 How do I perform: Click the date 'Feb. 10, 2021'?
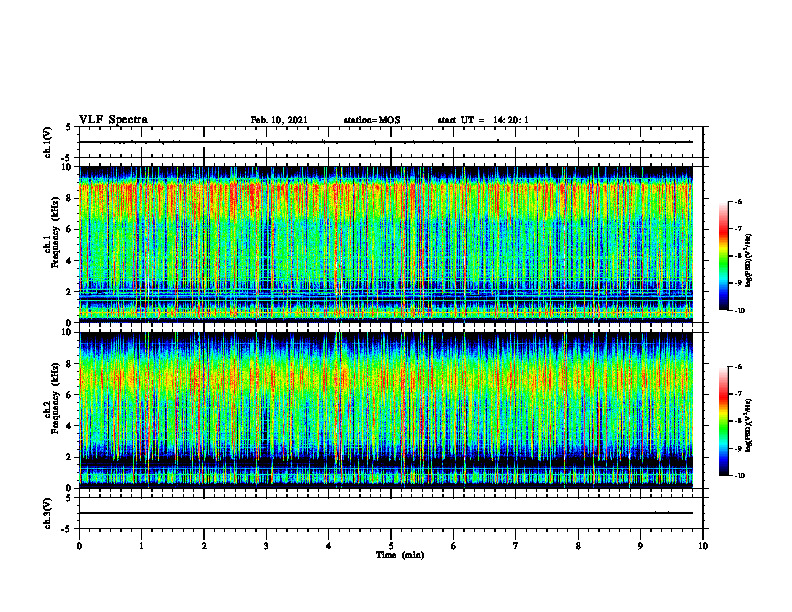pyautogui.click(x=279, y=120)
